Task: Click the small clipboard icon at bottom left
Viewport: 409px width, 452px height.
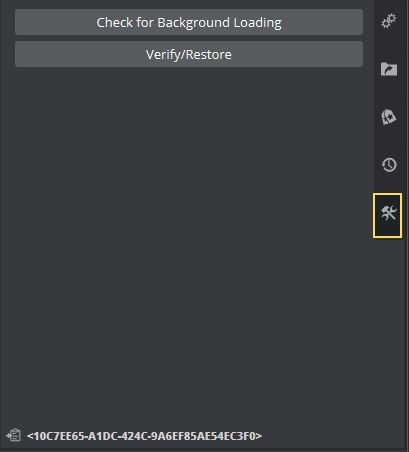Action: (x=14, y=435)
